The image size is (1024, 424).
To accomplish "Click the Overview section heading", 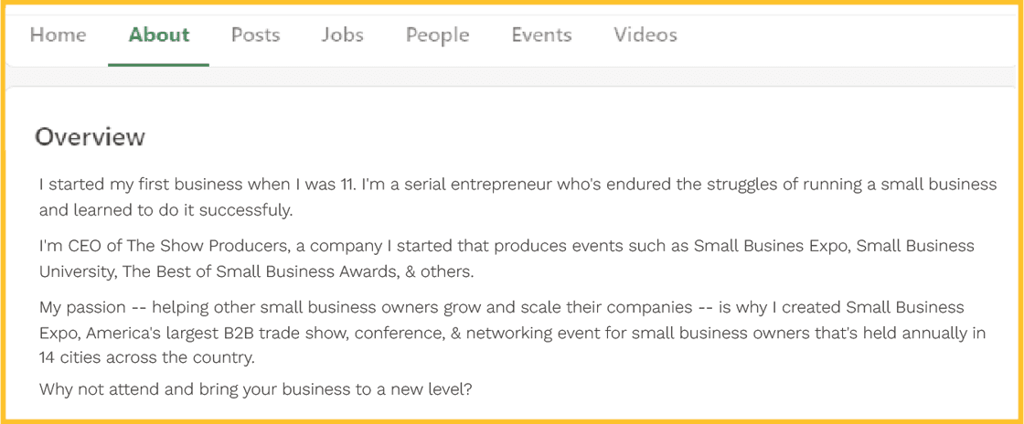I will point(89,137).
